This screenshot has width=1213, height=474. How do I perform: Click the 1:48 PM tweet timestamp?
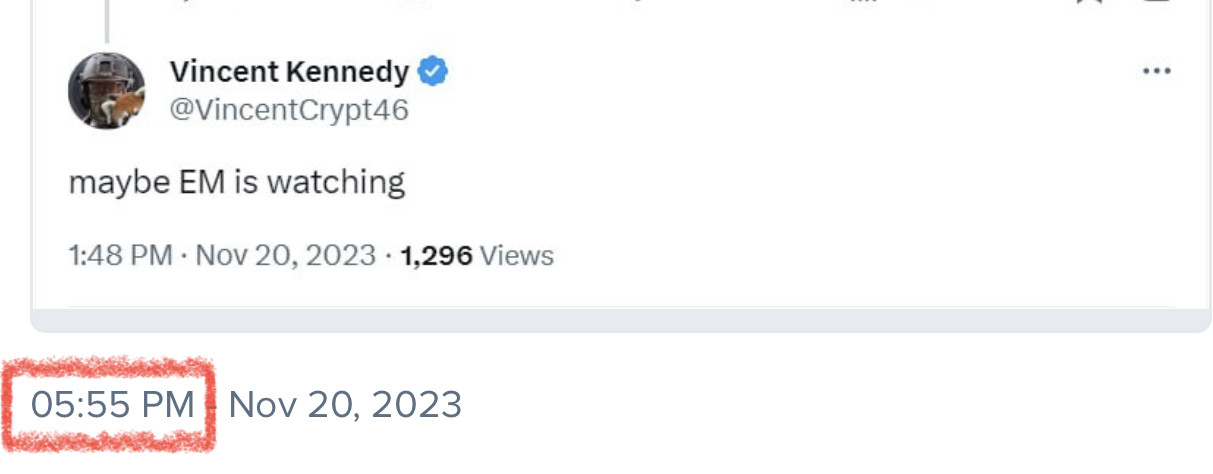click(x=120, y=255)
